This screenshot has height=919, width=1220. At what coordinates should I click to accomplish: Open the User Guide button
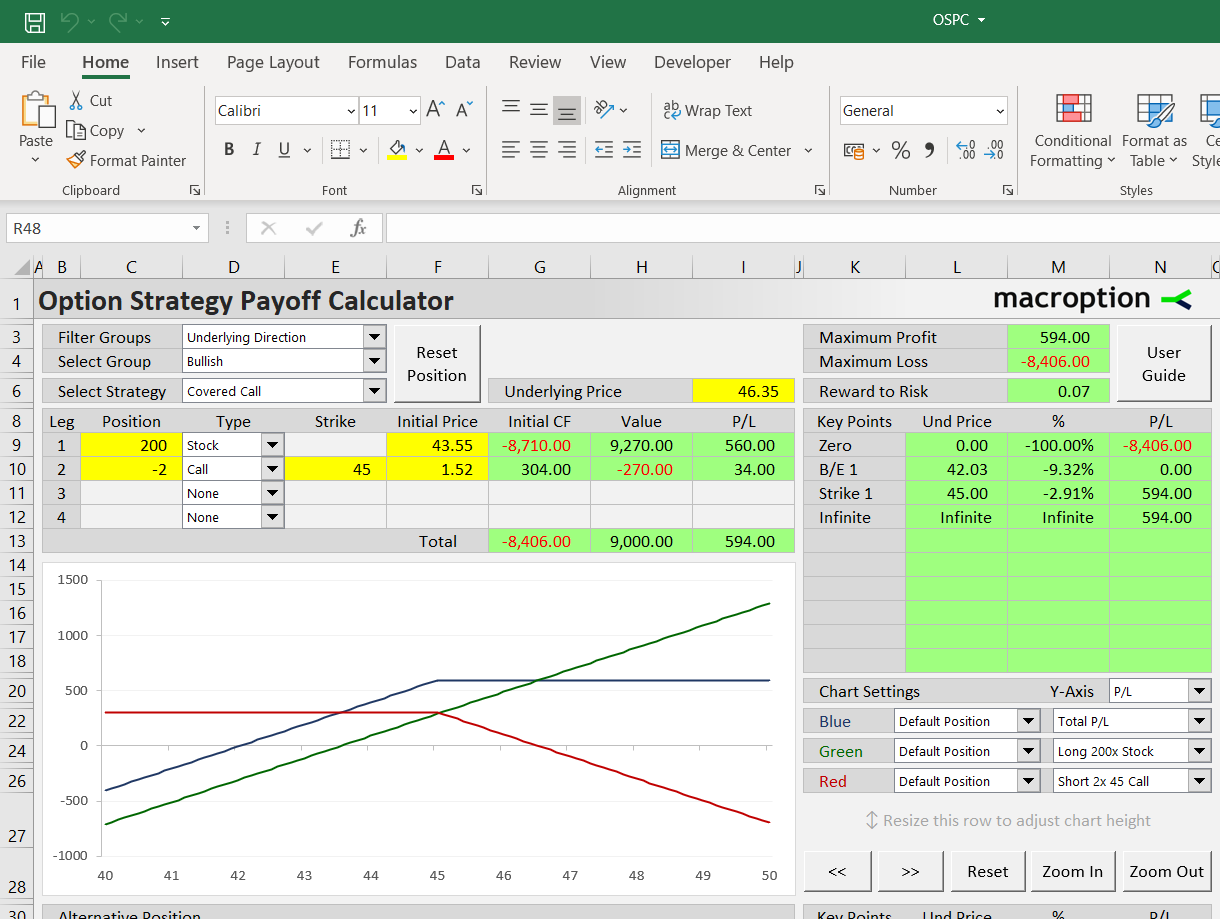tap(1163, 364)
